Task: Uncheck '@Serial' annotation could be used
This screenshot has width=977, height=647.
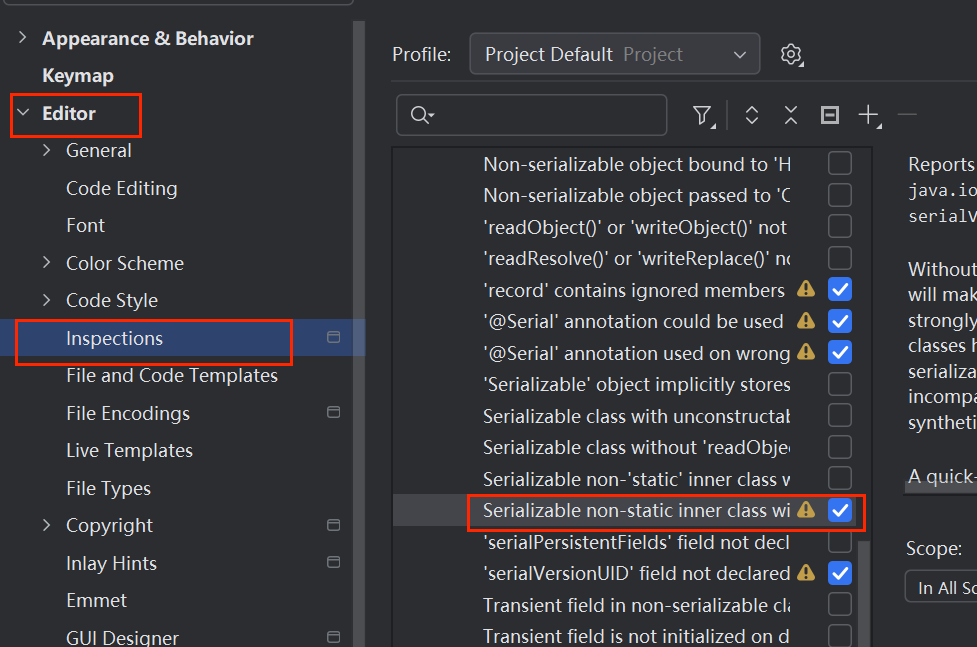Action: [x=840, y=321]
